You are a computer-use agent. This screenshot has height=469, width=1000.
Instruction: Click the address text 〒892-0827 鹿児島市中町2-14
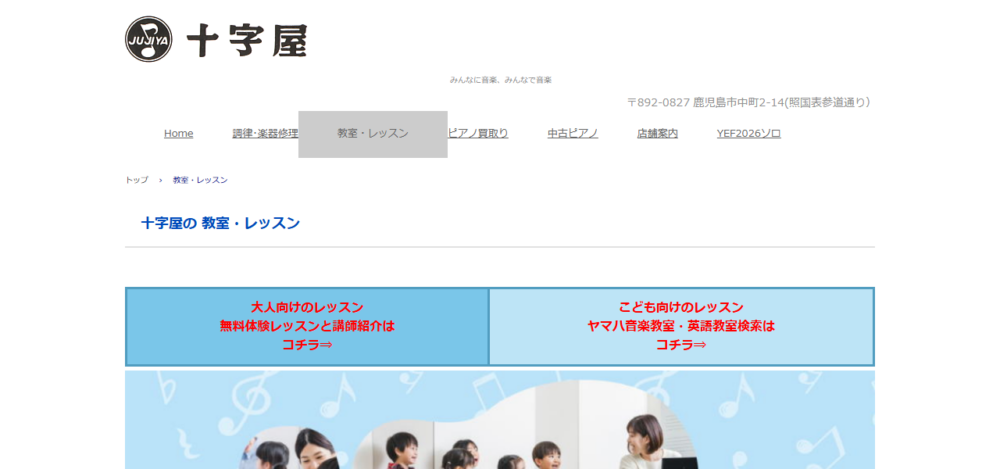pos(749,102)
